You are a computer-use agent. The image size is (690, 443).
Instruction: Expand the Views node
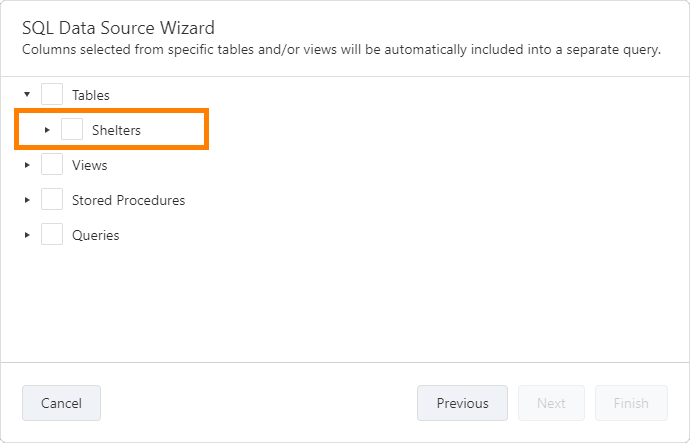pos(27,165)
